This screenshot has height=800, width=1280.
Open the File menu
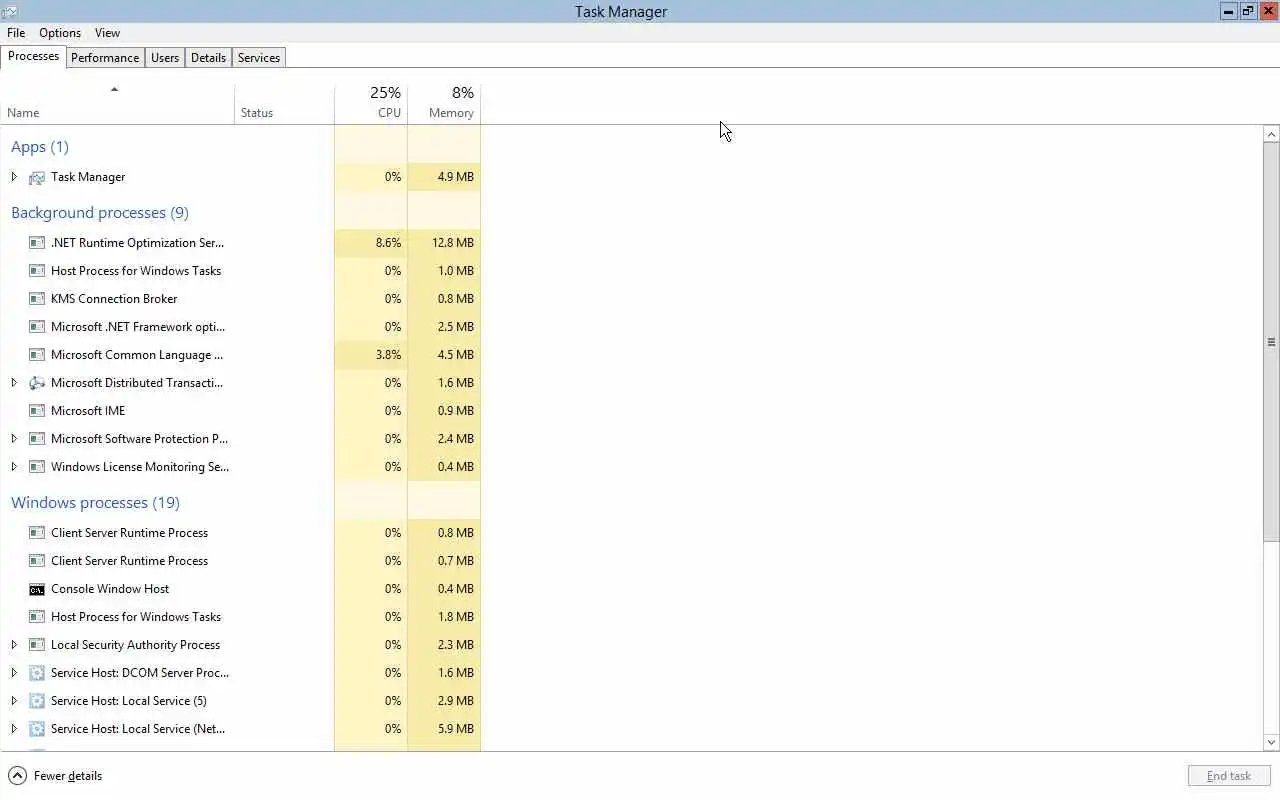tap(16, 33)
